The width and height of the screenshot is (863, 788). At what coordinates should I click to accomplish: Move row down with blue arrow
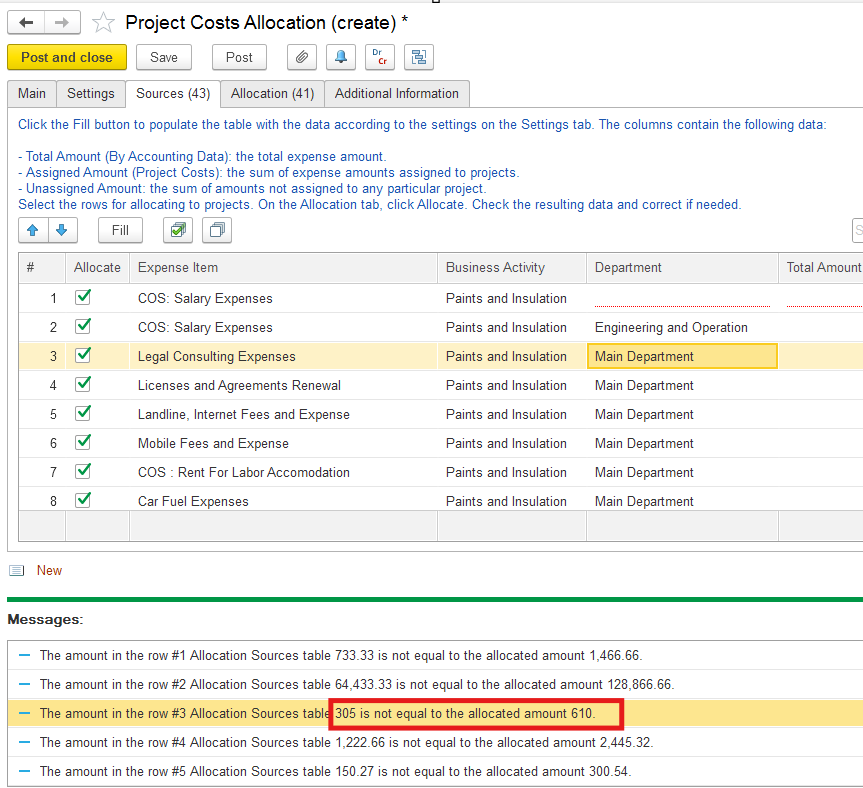tap(62, 230)
